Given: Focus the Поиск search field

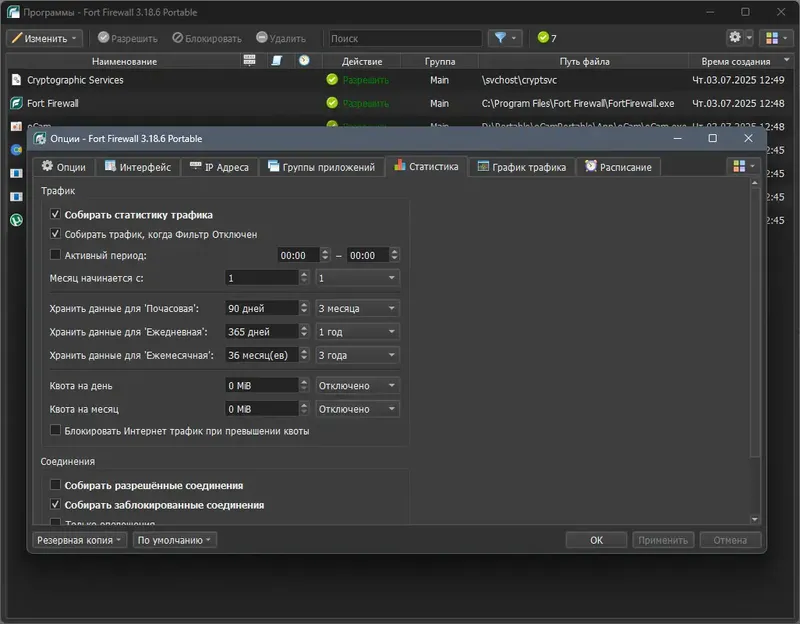Looking at the screenshot, I should point(405,38).
